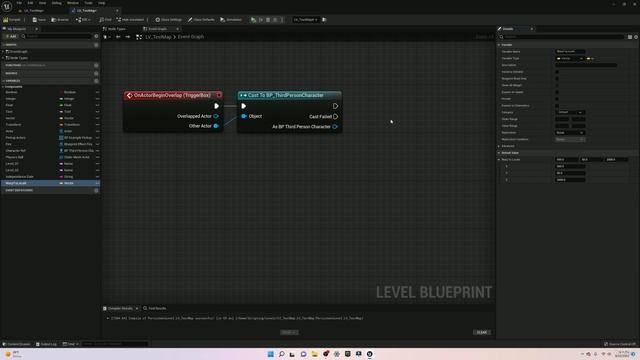Start Play in editor with green arrow
Screen dimensions: 640x360
[x=253, y=20]
